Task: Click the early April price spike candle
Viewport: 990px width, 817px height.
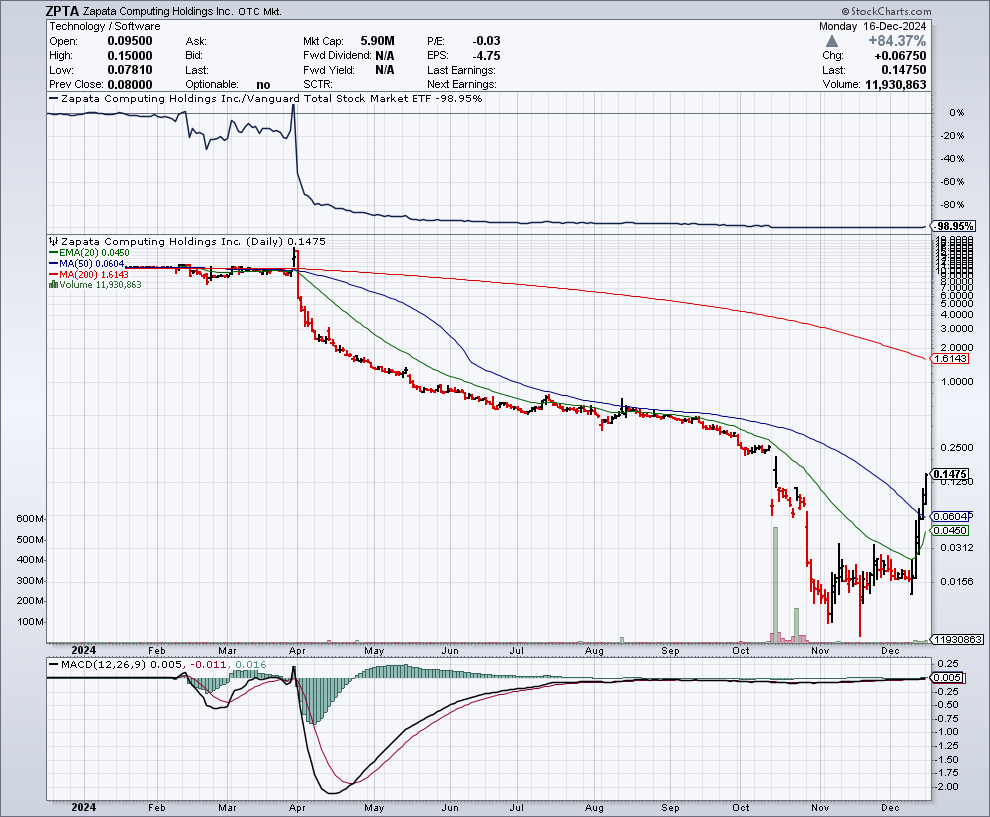Action: [x=295, y=260]
